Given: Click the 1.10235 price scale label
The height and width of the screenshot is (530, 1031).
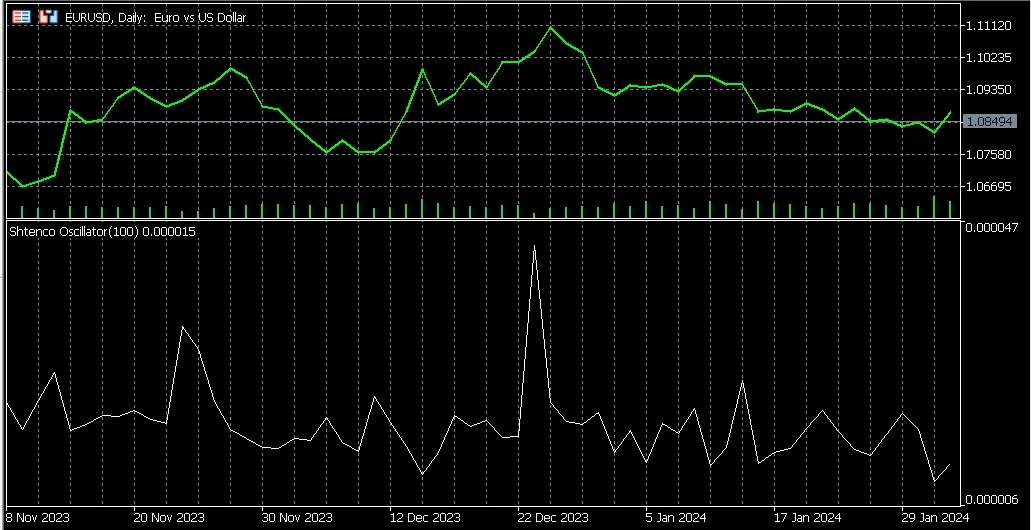Looking at the screenshot, I should tap(989, 57).
